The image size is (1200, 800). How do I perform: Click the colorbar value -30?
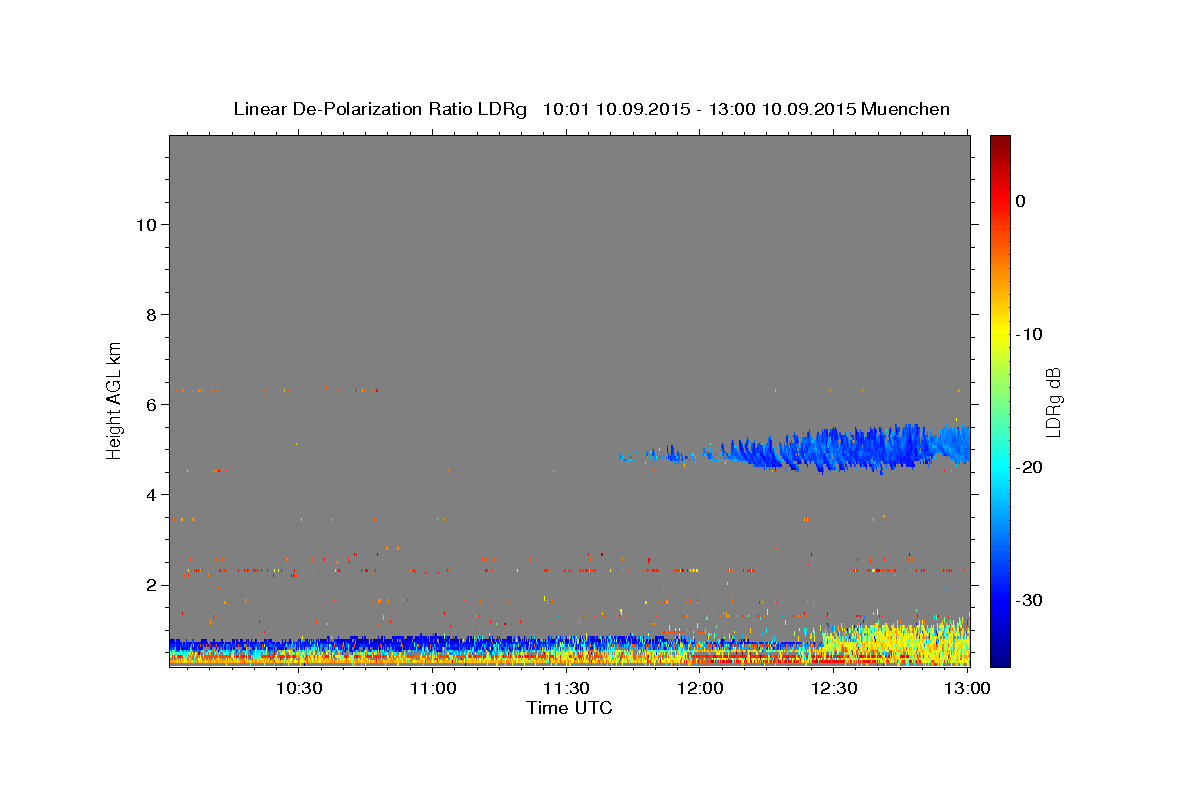pyautogui.click(x=1030, y=600)
